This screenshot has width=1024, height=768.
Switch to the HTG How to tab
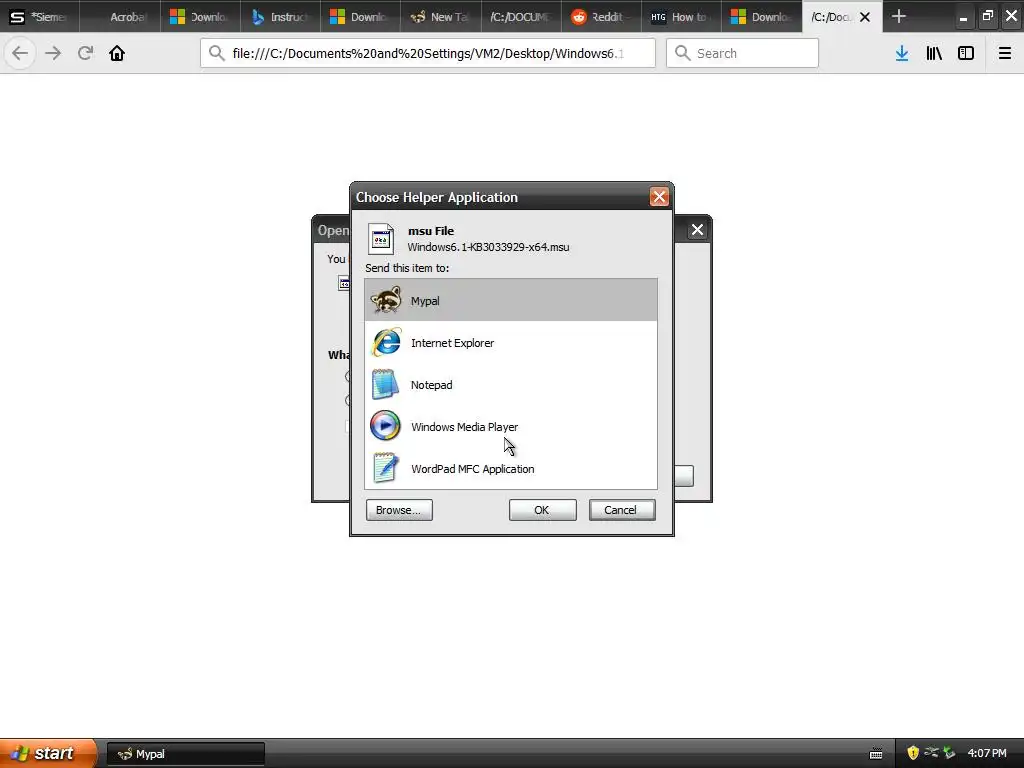pyautogui.click(x=682, y=16)
